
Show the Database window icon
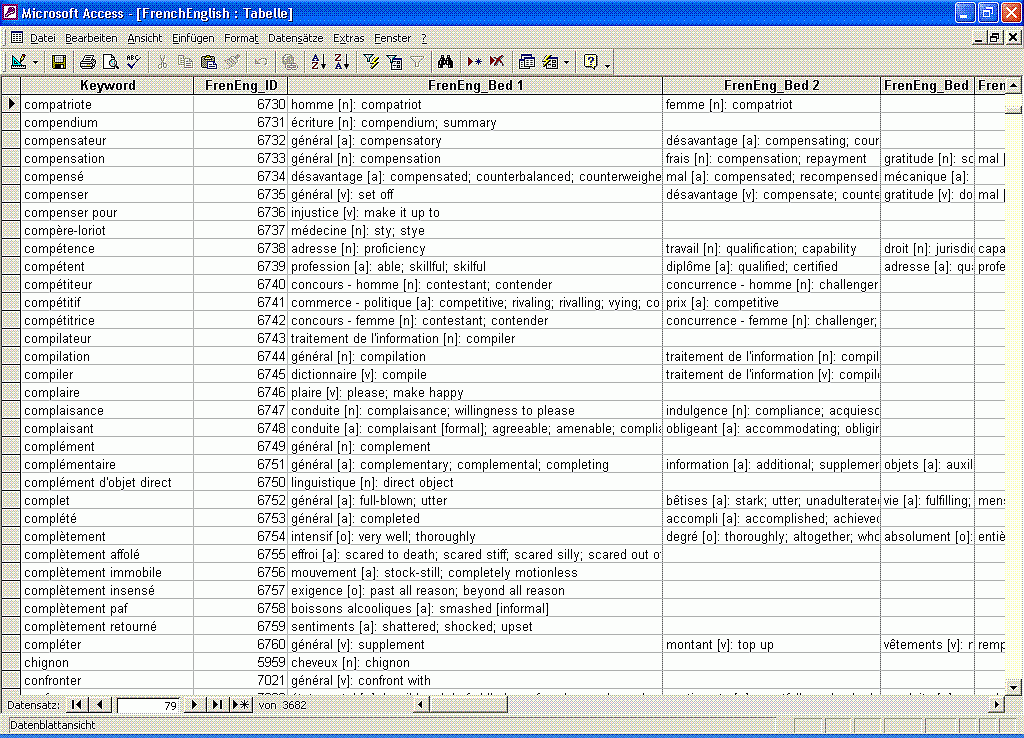527,61
